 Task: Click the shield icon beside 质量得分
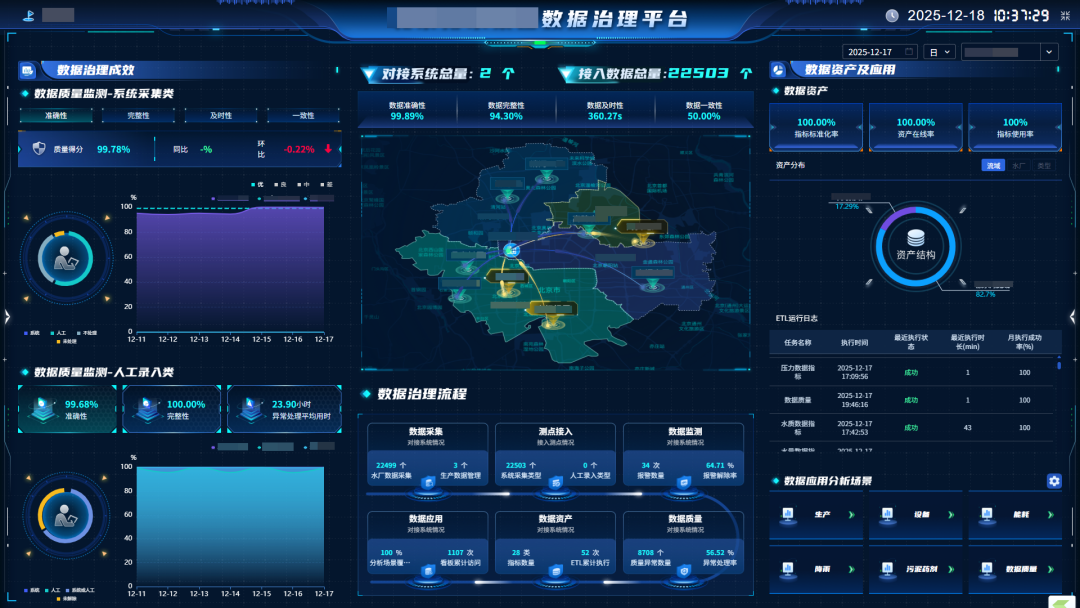coord(39,149)
